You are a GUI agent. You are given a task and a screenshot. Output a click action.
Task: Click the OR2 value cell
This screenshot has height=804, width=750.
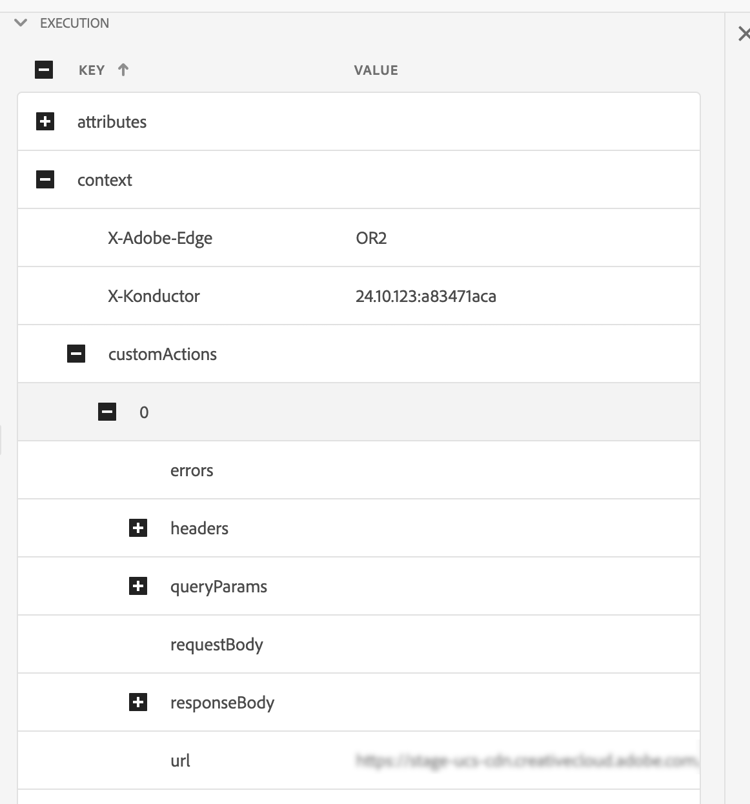tap(371, 238)
